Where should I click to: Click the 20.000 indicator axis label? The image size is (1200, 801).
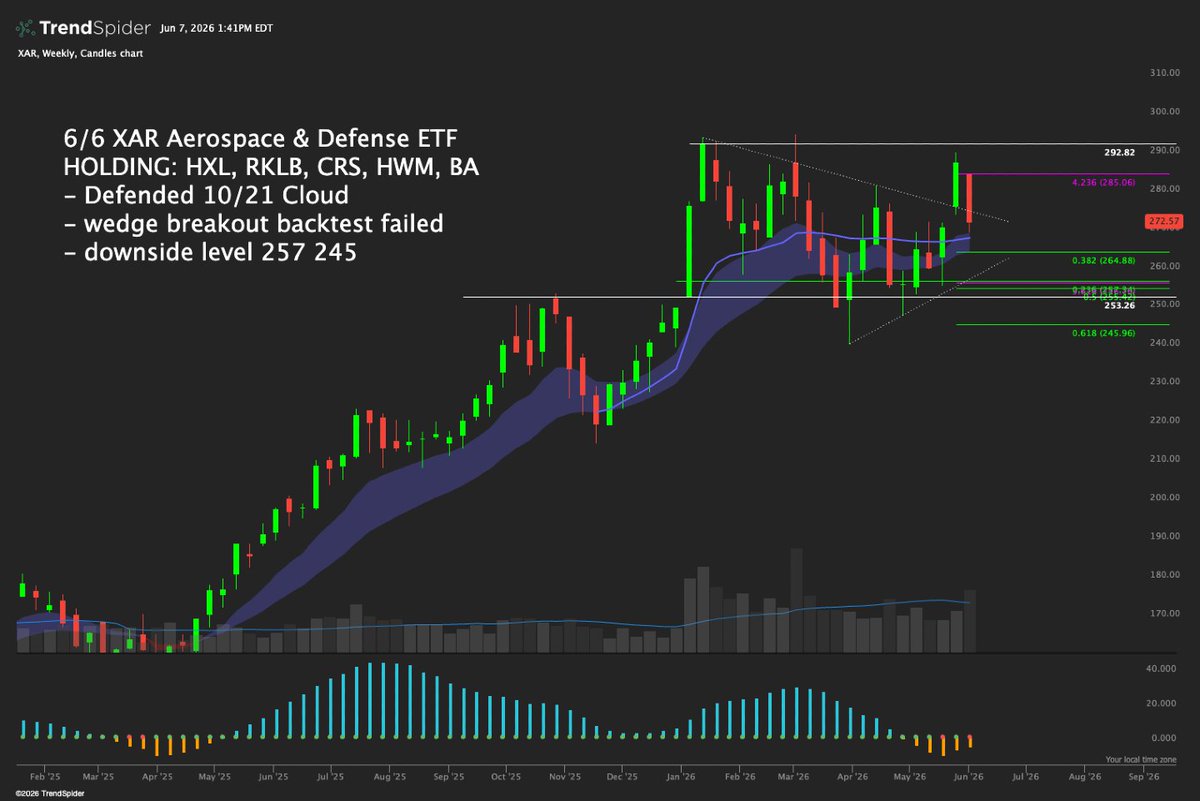[1163, 704]
